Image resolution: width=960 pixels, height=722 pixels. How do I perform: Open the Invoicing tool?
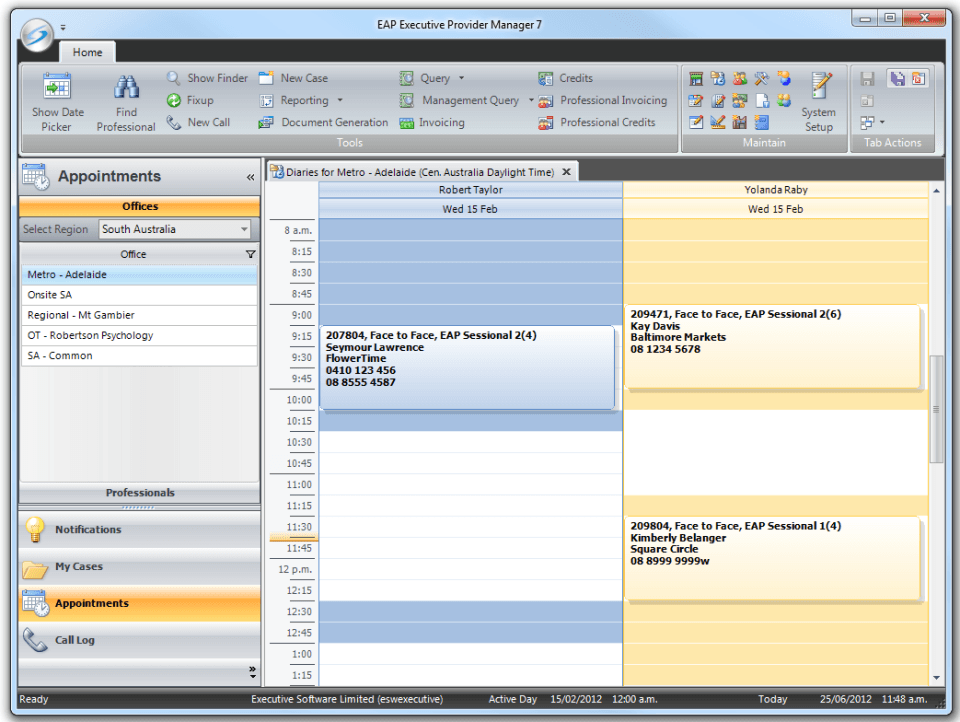pos(432,123)
